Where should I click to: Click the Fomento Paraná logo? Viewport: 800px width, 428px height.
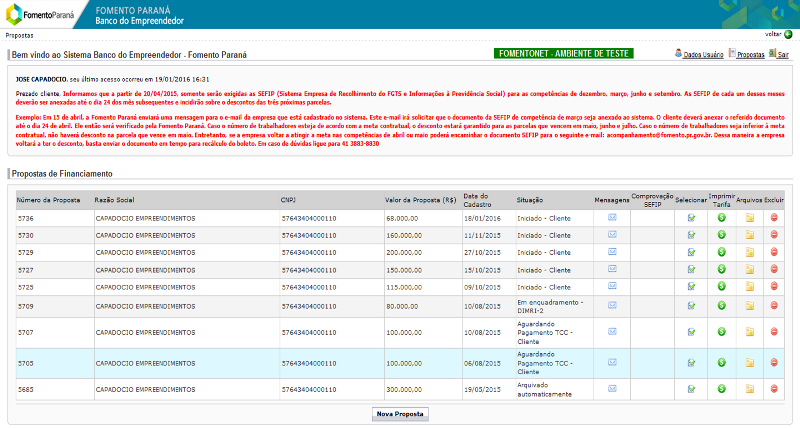(x=39, y=14)
